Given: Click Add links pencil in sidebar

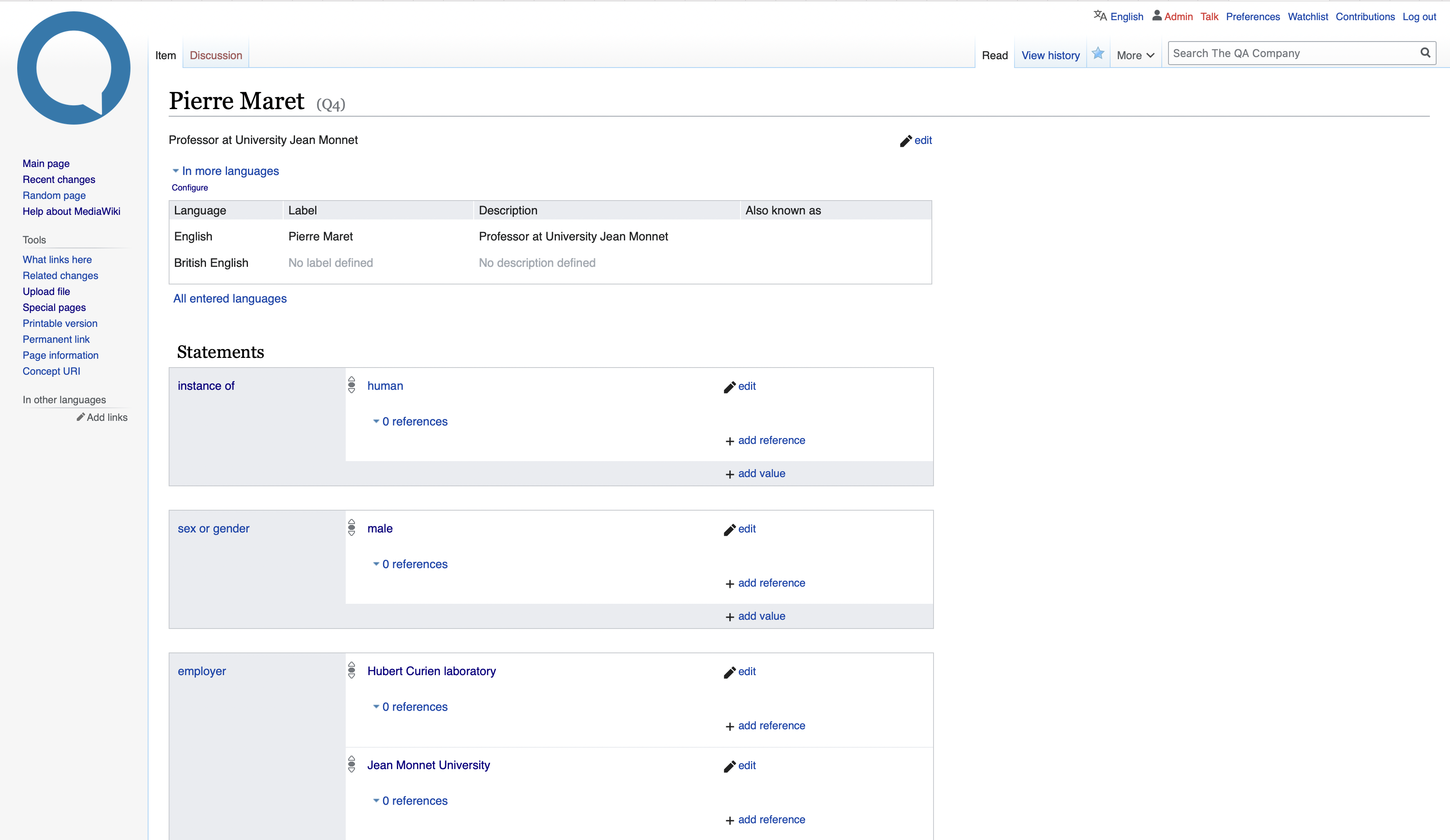Looking at the screenshot, I should click(x=102, y=417).
